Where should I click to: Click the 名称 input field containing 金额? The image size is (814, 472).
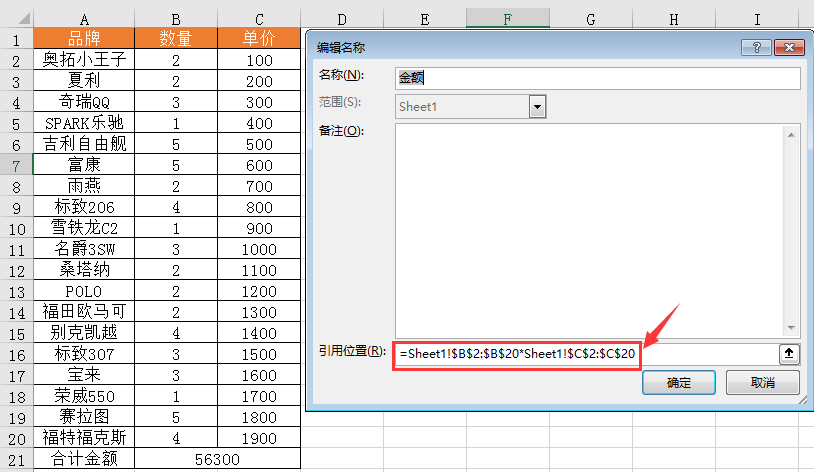pyautogui.click(x=598, y=78)
